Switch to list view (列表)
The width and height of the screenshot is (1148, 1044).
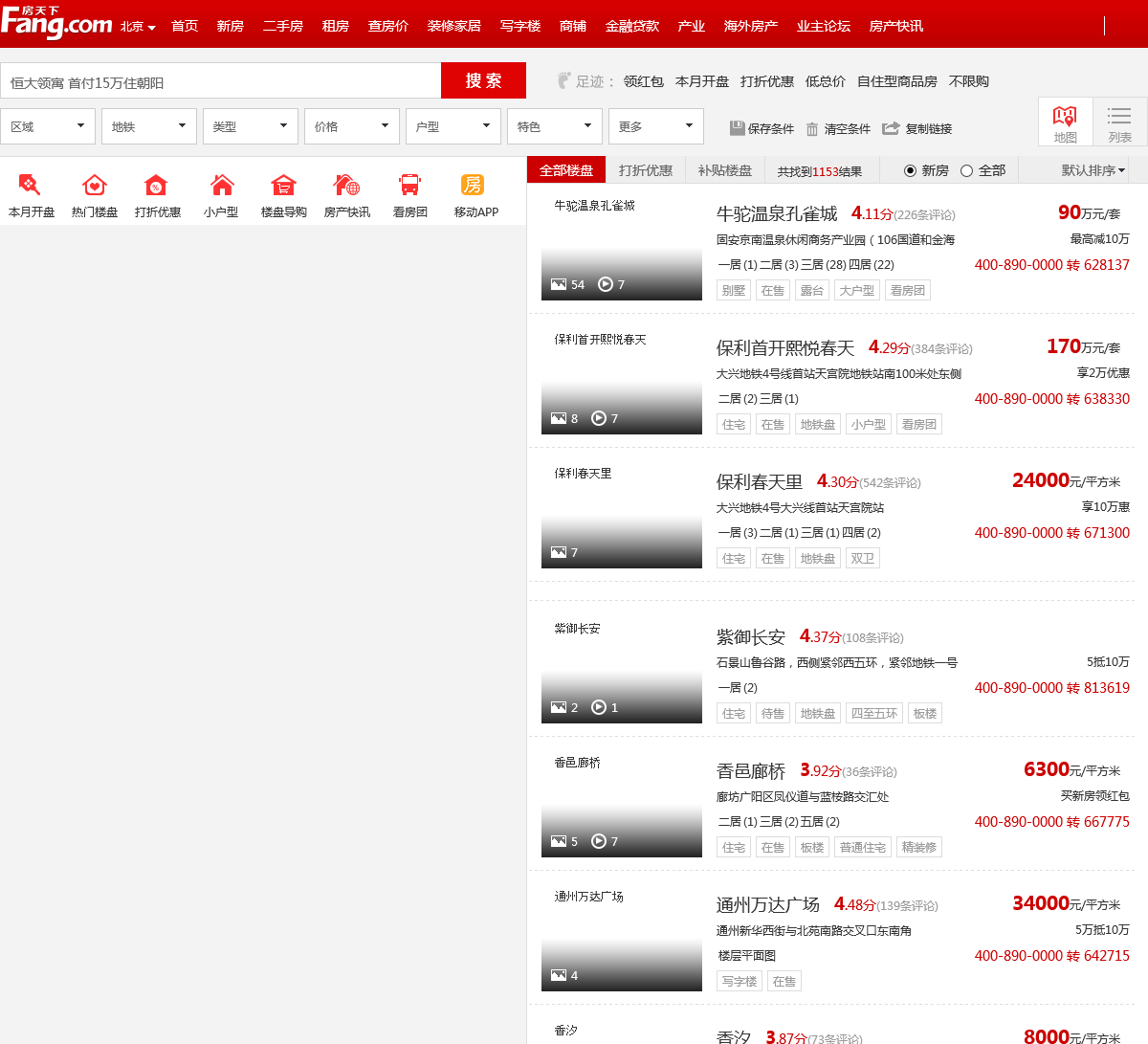coord(1119,122)
